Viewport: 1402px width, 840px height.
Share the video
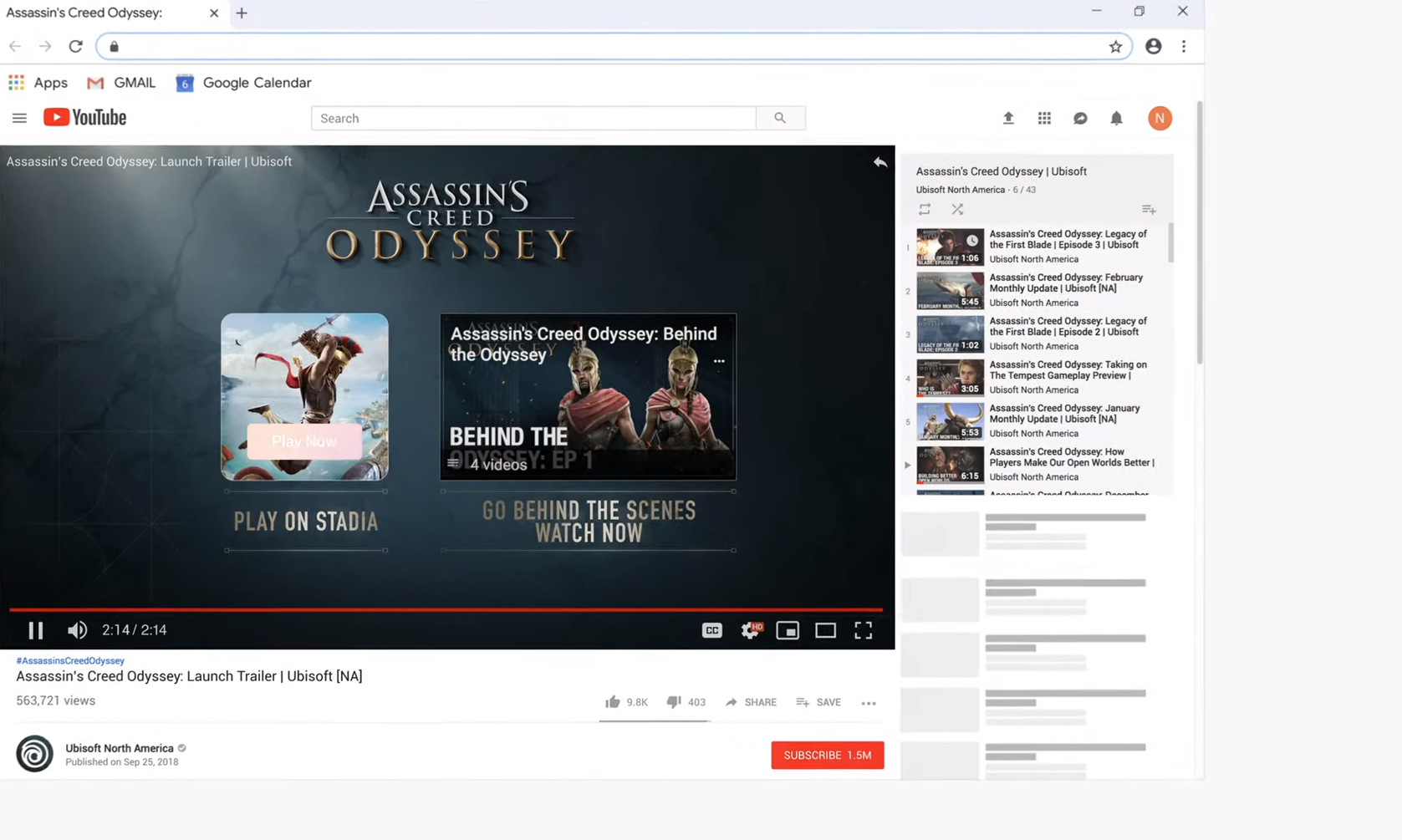[x=751, y=702]
